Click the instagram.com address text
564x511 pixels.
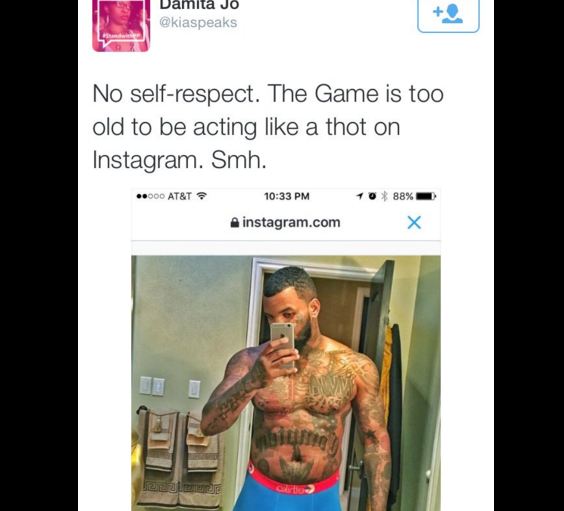pos(291,222)
